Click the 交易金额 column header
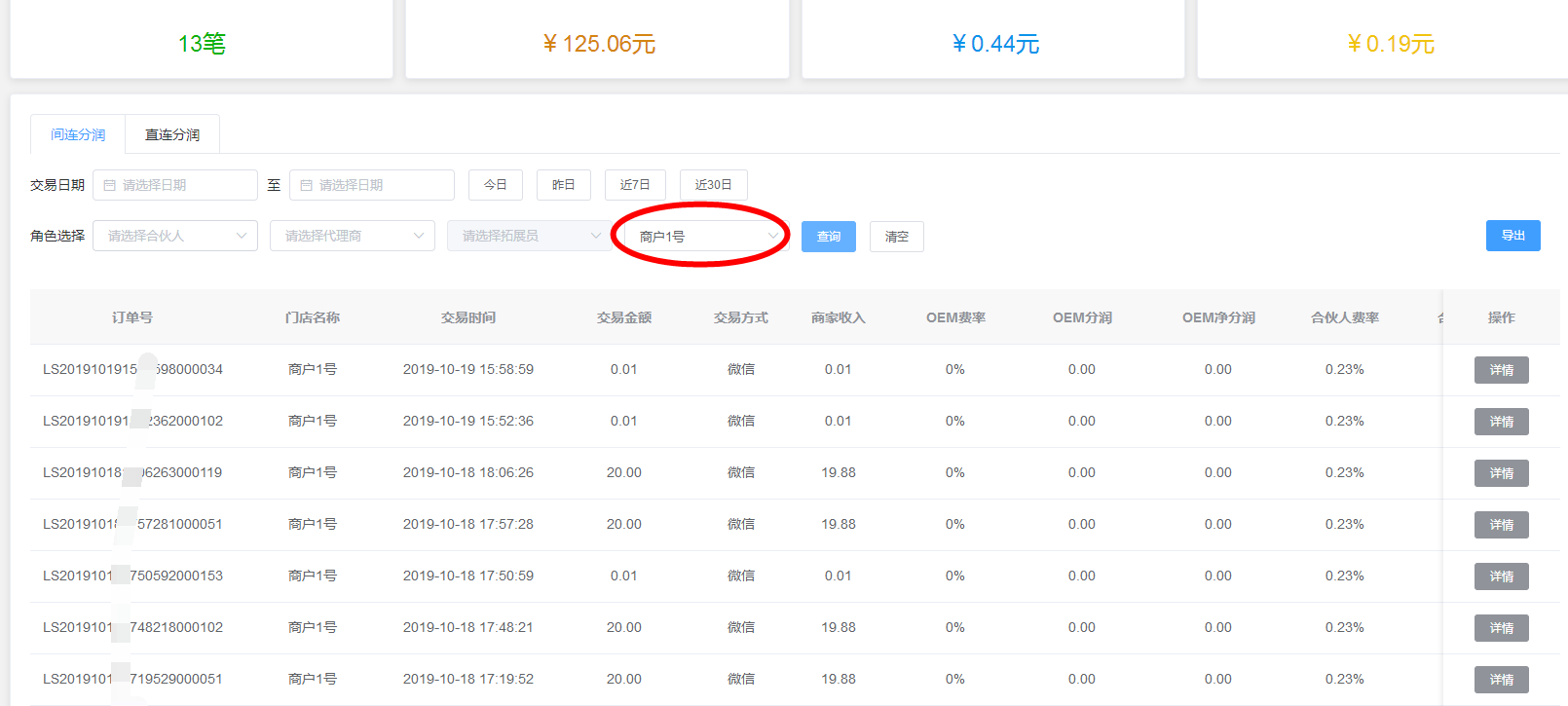1568x706 pixels. [x=624, y=317]
